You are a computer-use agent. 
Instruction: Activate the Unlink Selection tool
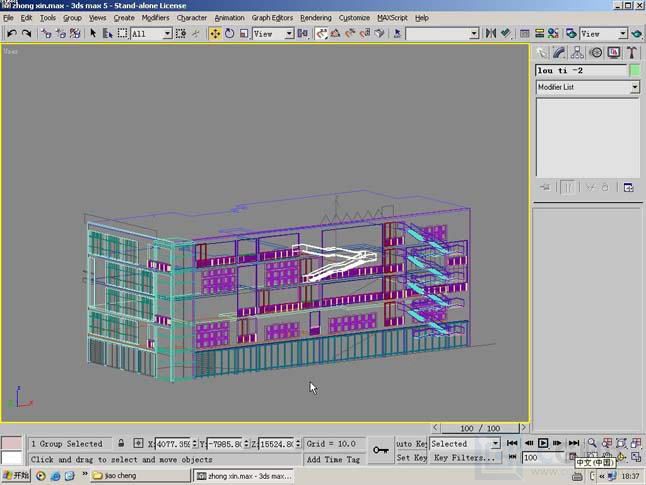point(61,33)
